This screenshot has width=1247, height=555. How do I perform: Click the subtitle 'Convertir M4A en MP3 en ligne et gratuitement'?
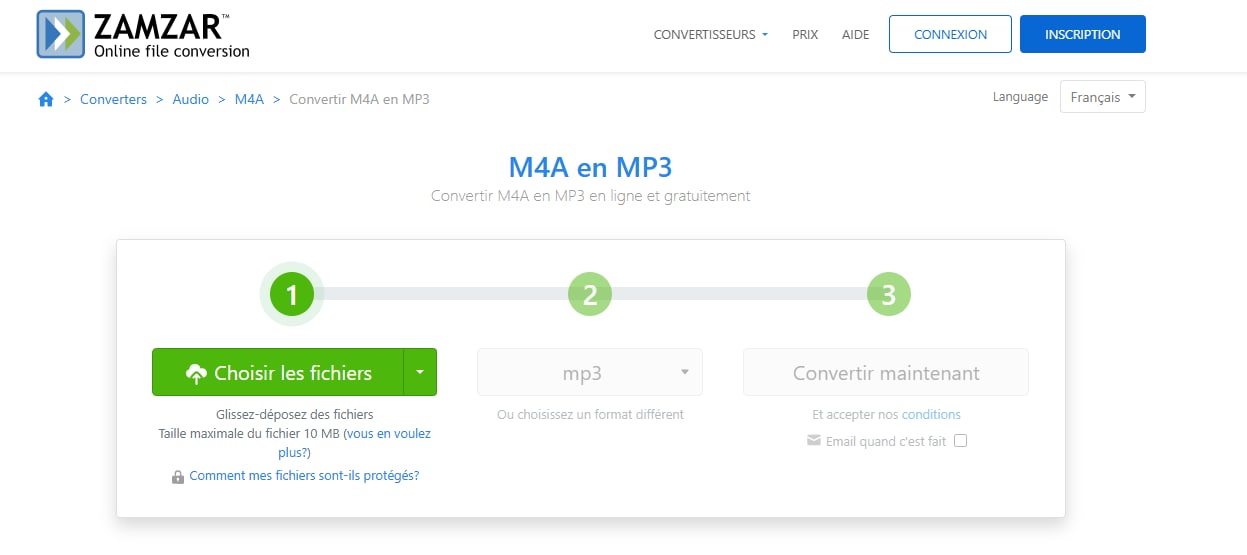coord(590,196)
